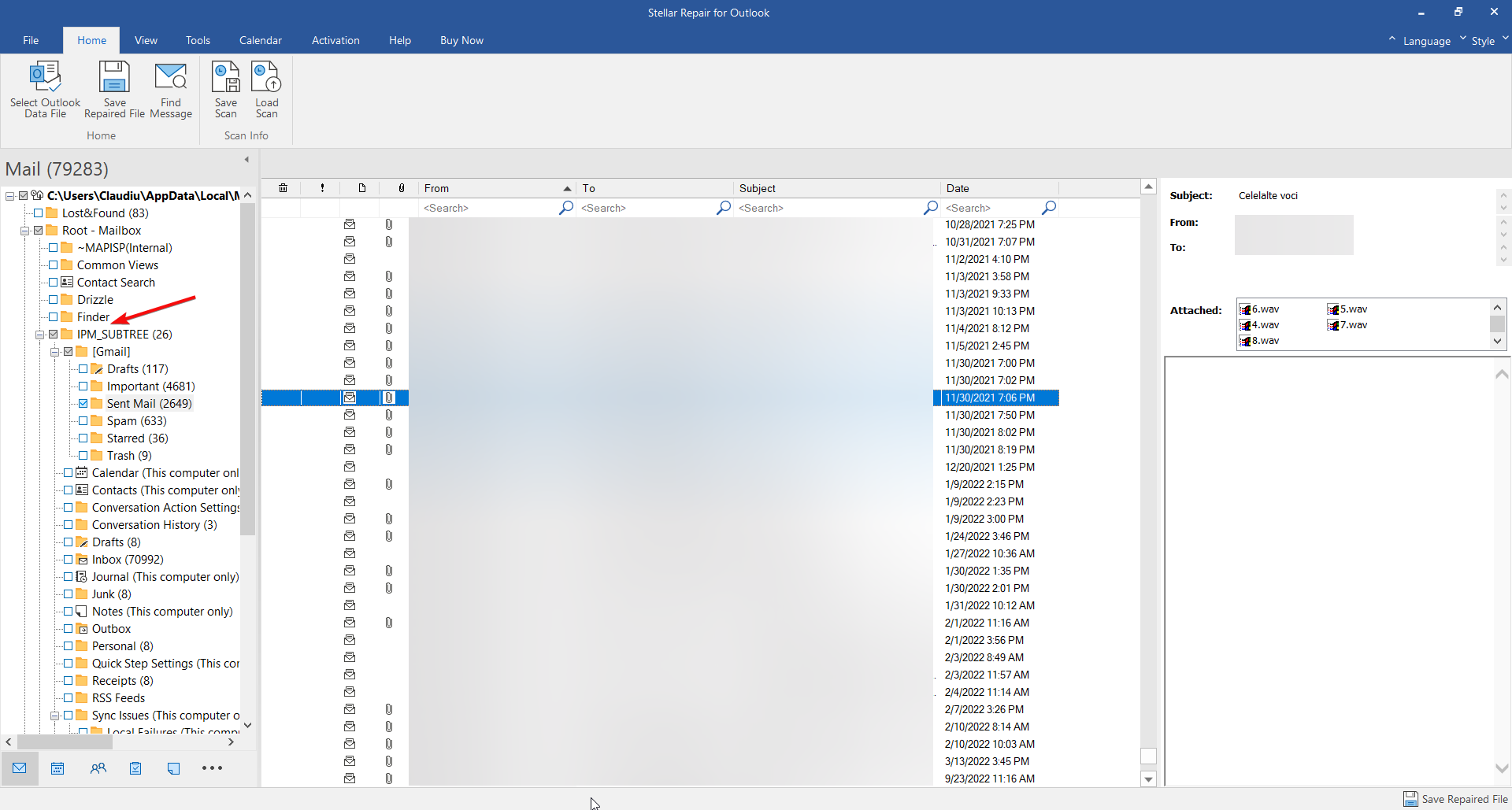Open the 7.wav attachment
Viewport: 1512px width, 810px height.
pos(1347,325)
